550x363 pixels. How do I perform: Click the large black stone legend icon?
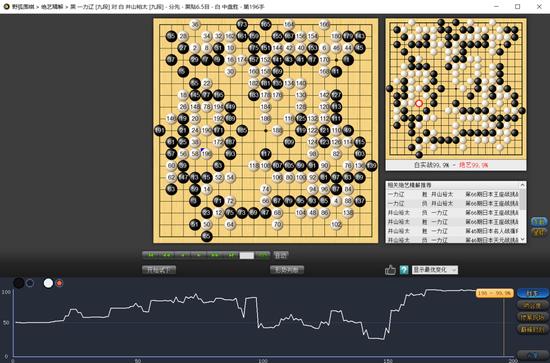pos(19,283)
